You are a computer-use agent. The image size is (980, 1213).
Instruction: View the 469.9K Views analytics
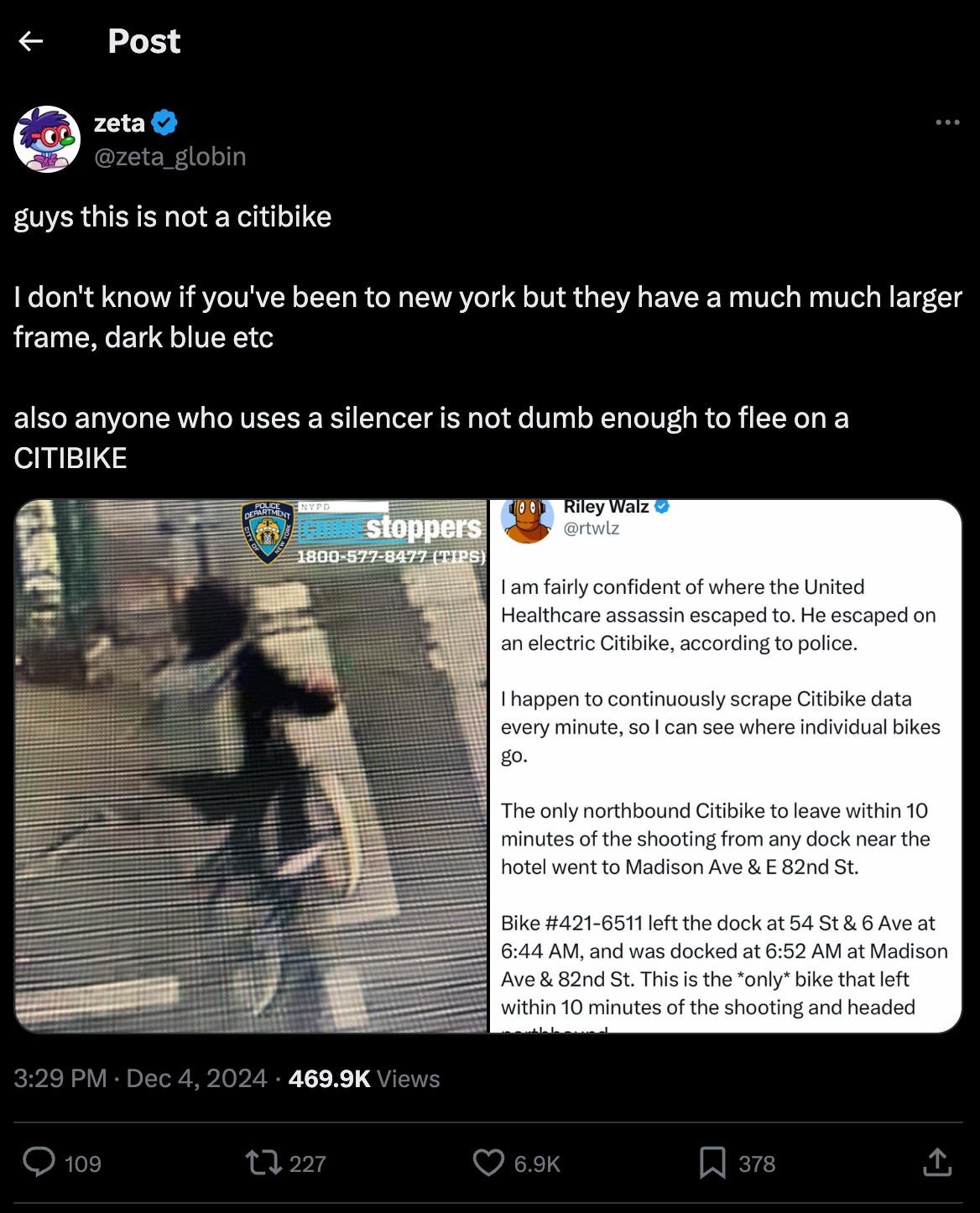pyautogui.click(x=364, y=1079)
